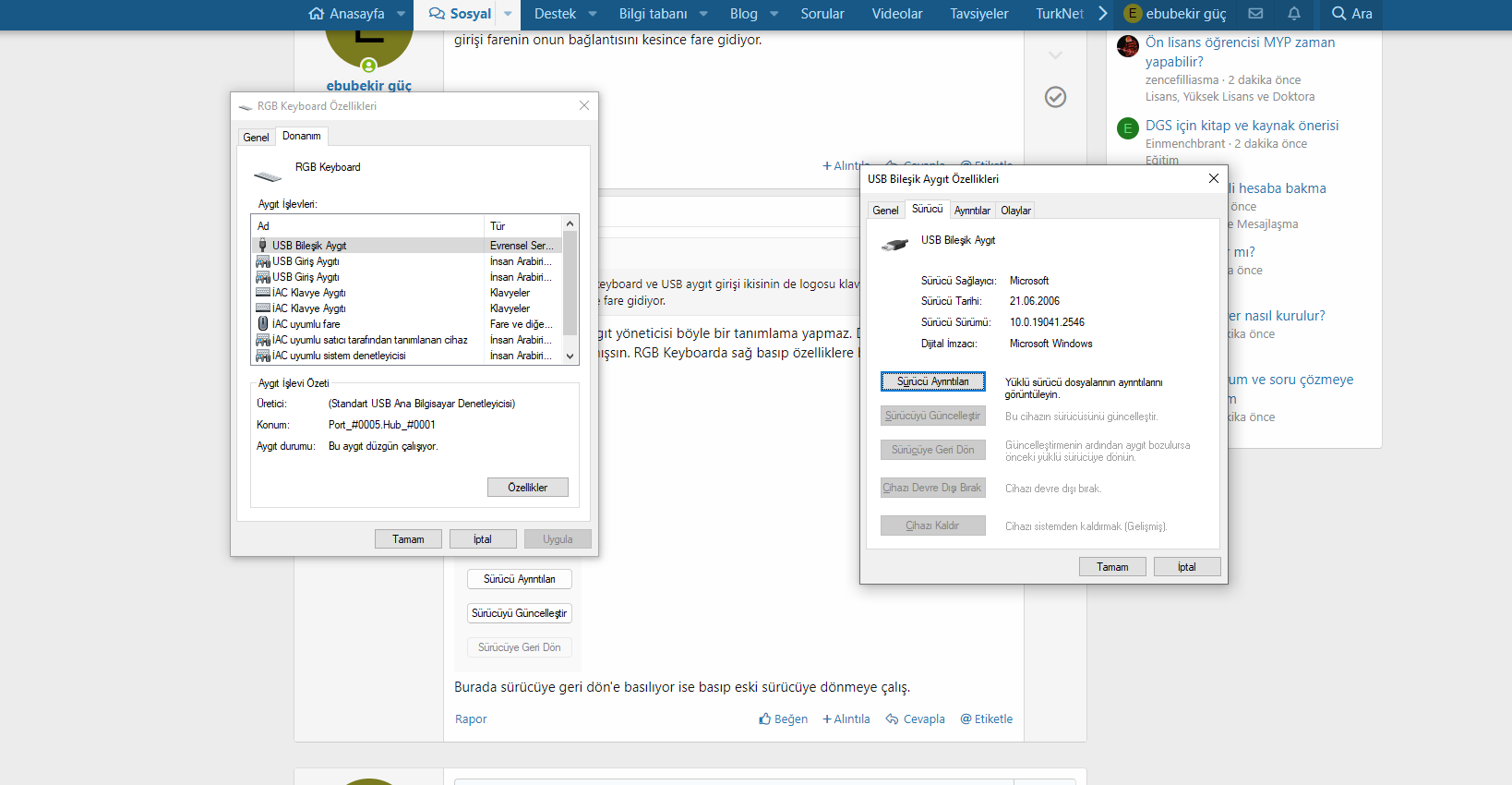Click the round E avatar in the navbar

(1133, 14)
